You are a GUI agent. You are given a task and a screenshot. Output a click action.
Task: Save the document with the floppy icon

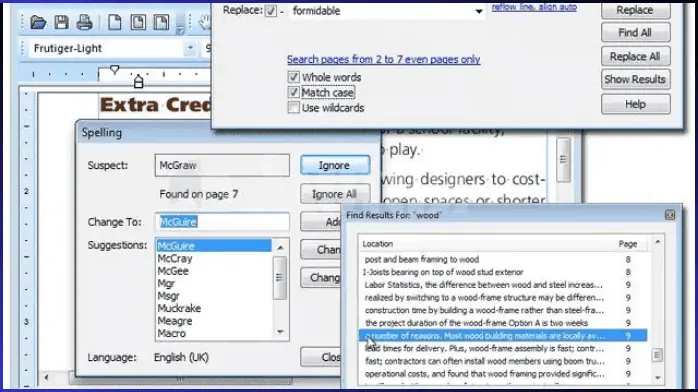(61, 22)
